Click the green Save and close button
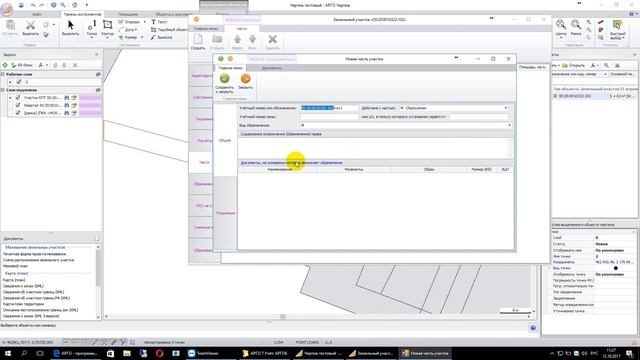Image resolution: width=640 pixels, height=360 pixels. (x=224, y=83)
